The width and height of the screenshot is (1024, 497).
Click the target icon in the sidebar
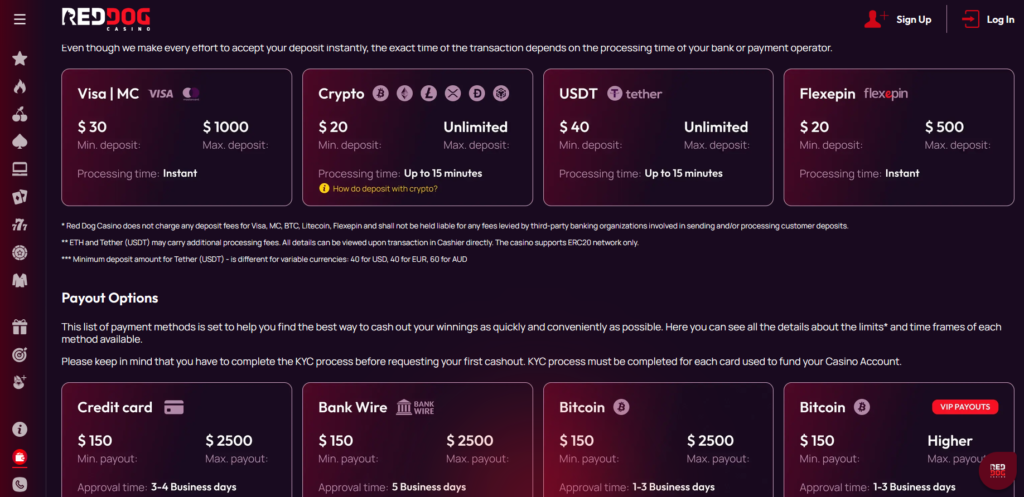coord(20,355)
